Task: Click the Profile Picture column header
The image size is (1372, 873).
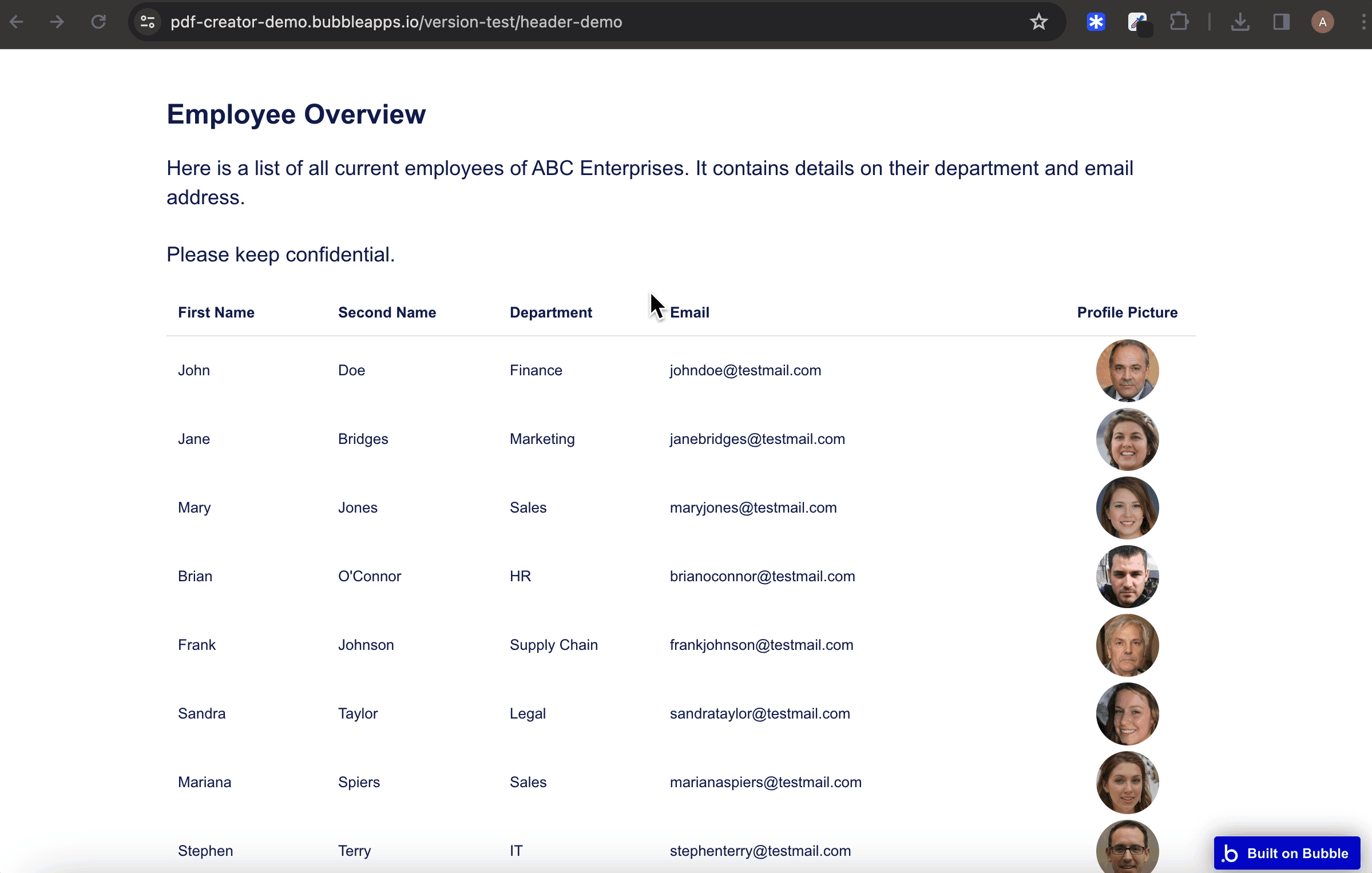Action: pyautogui.click(x=1127, y=312)
